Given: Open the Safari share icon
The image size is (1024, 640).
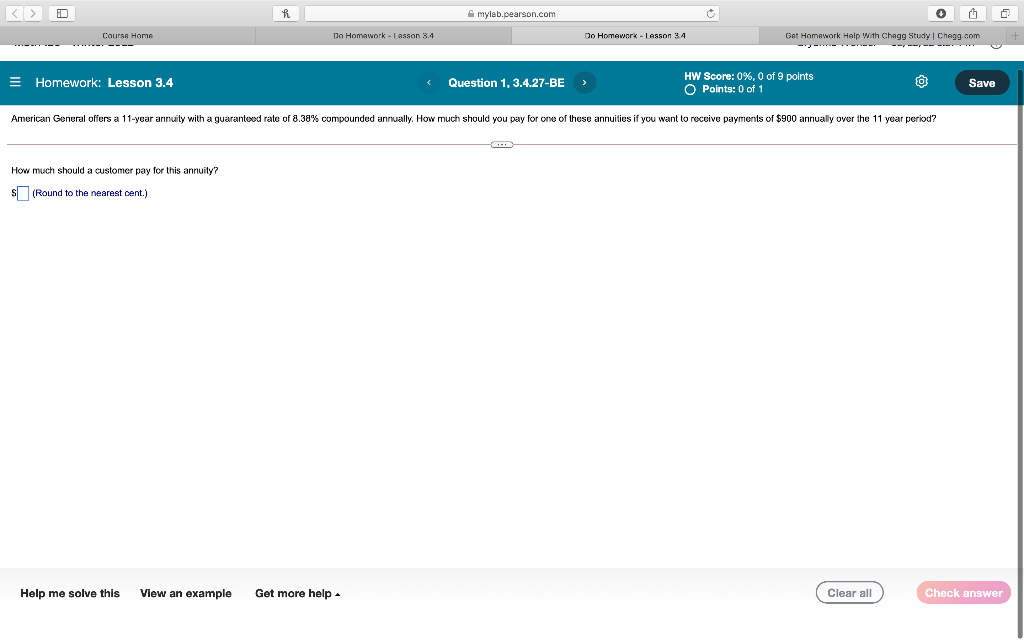Looking at the screenshot, I should click(x=971, y=14).
